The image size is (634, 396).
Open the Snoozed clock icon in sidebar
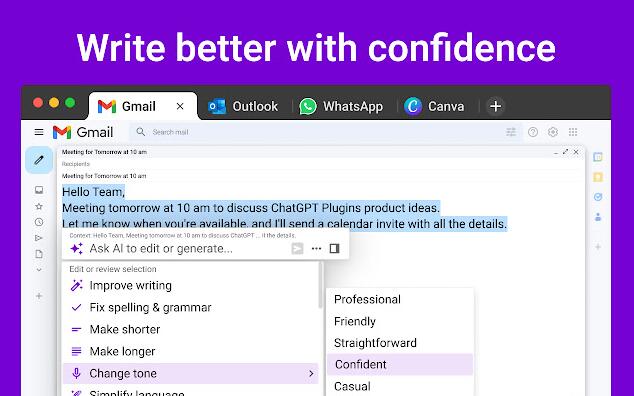pyautogui.click(x=39, y=222)
